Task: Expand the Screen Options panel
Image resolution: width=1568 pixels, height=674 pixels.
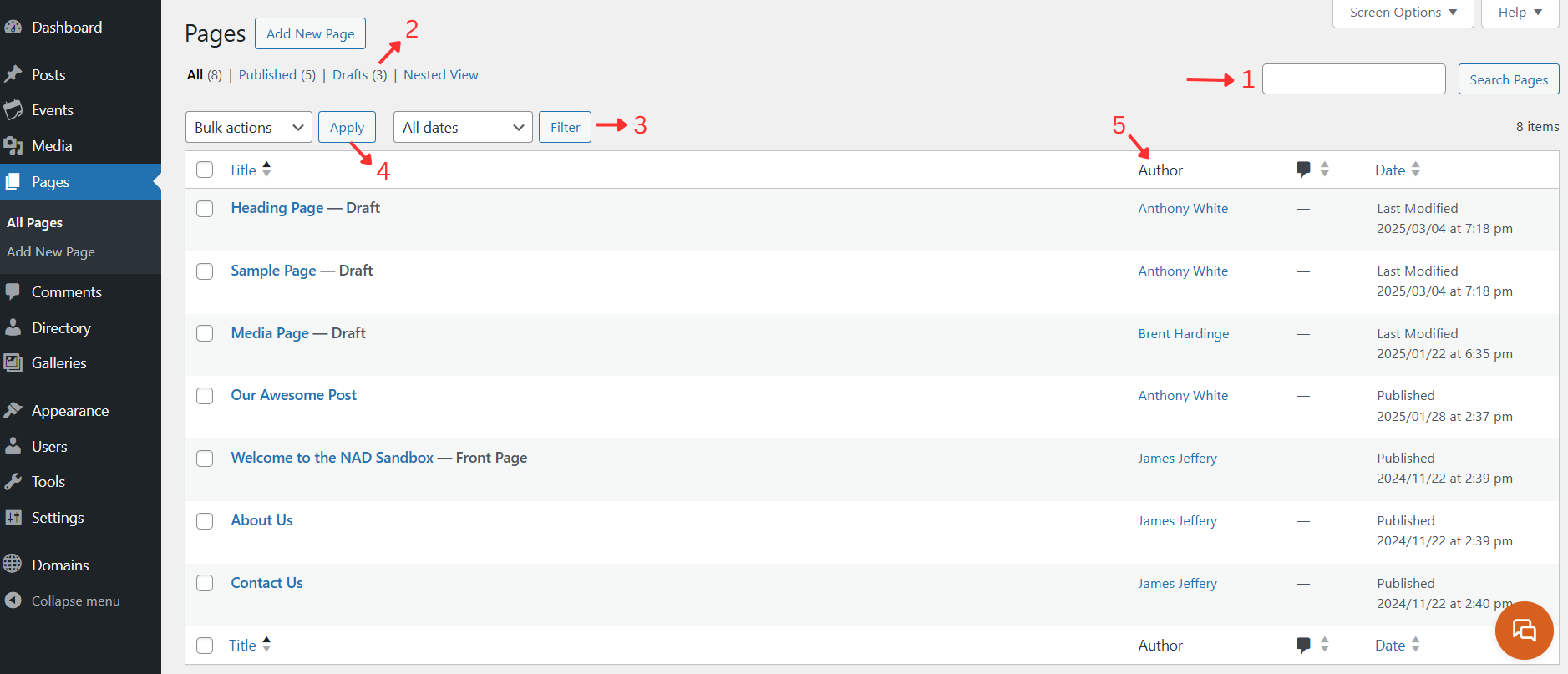Action: click(x=1403, y=13)
